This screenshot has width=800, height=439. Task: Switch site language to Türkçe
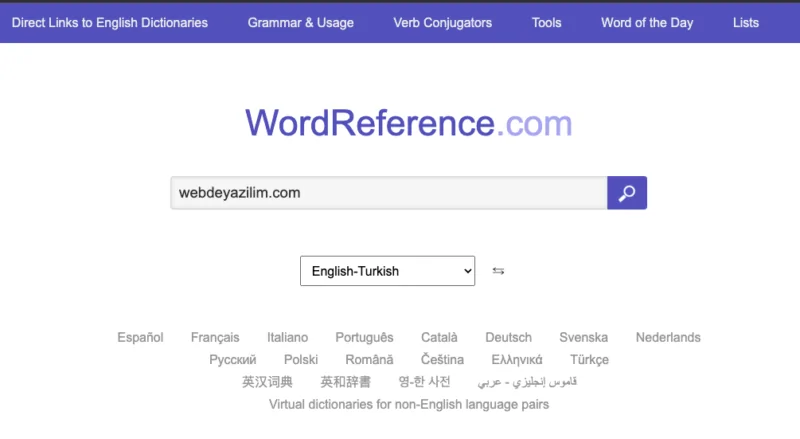[589, 360]
